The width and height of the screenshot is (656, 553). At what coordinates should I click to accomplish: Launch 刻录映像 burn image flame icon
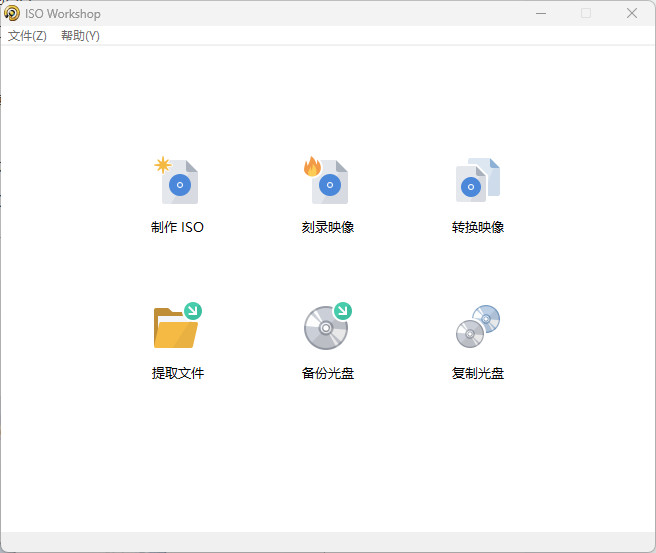[x=326, y=181]
